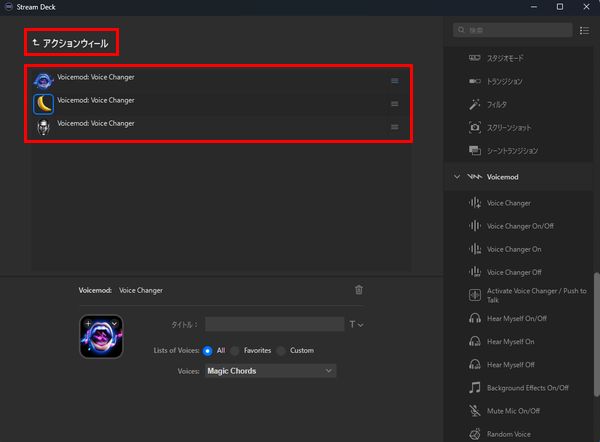Select the first Voicemod Voice Changer mouth icon

[x=43, y=81]
